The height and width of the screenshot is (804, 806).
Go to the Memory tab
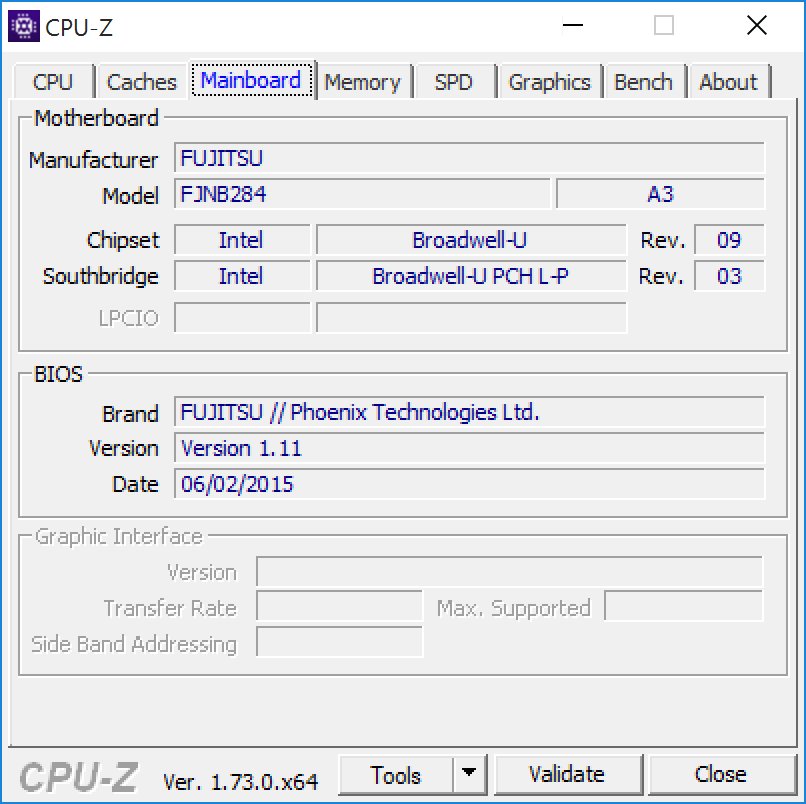362,82
